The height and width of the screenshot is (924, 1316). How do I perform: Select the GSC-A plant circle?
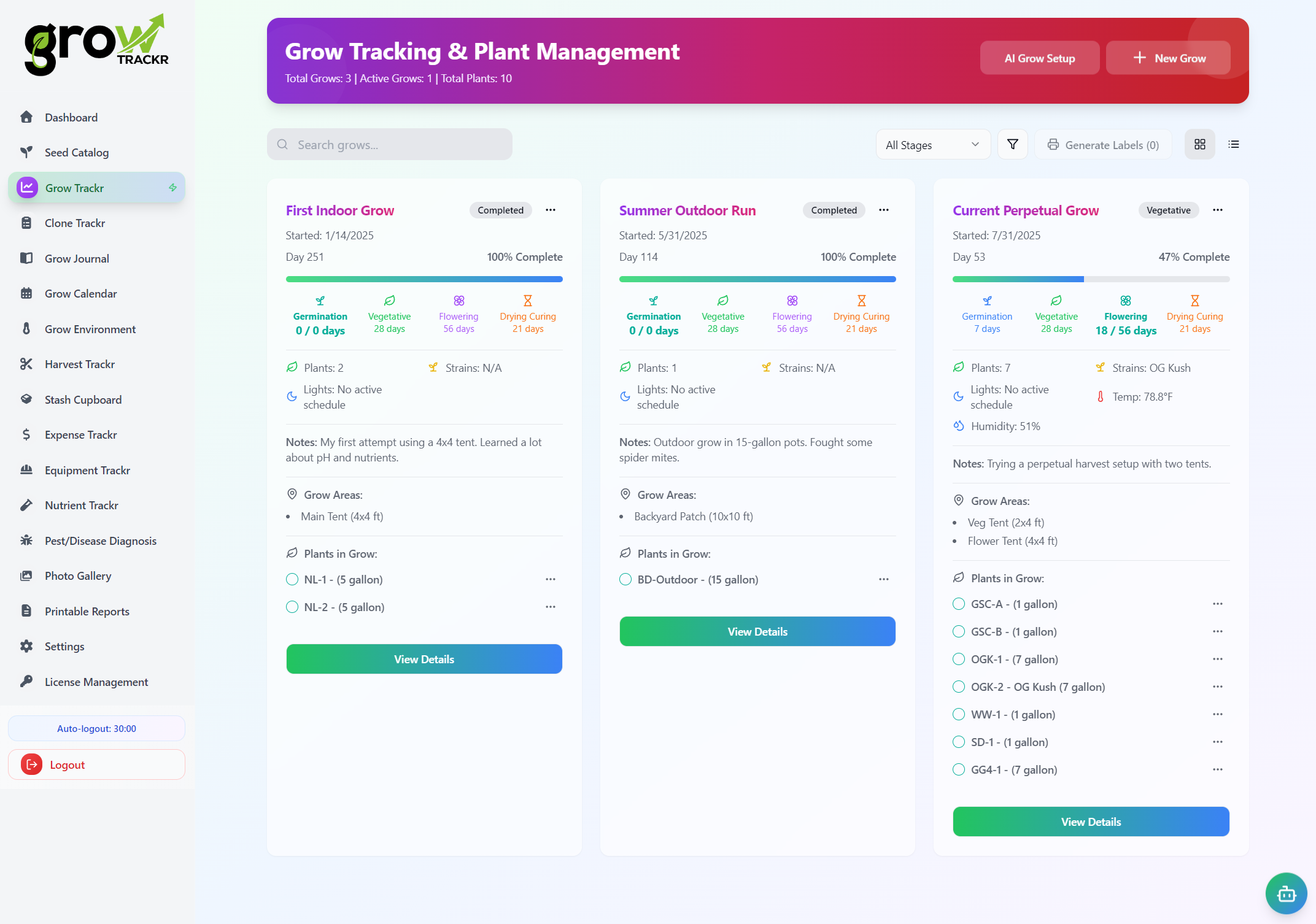[959, 604]
